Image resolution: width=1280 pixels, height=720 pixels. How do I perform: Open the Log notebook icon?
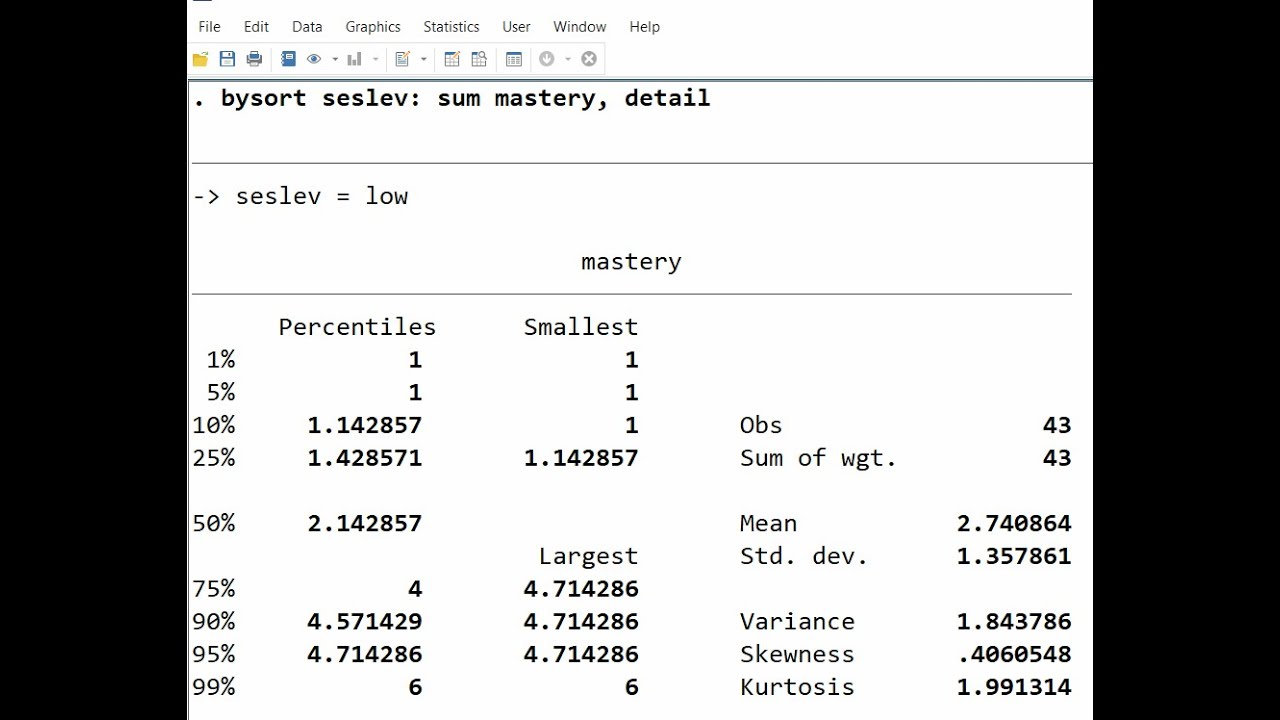[x=288, y=59]
